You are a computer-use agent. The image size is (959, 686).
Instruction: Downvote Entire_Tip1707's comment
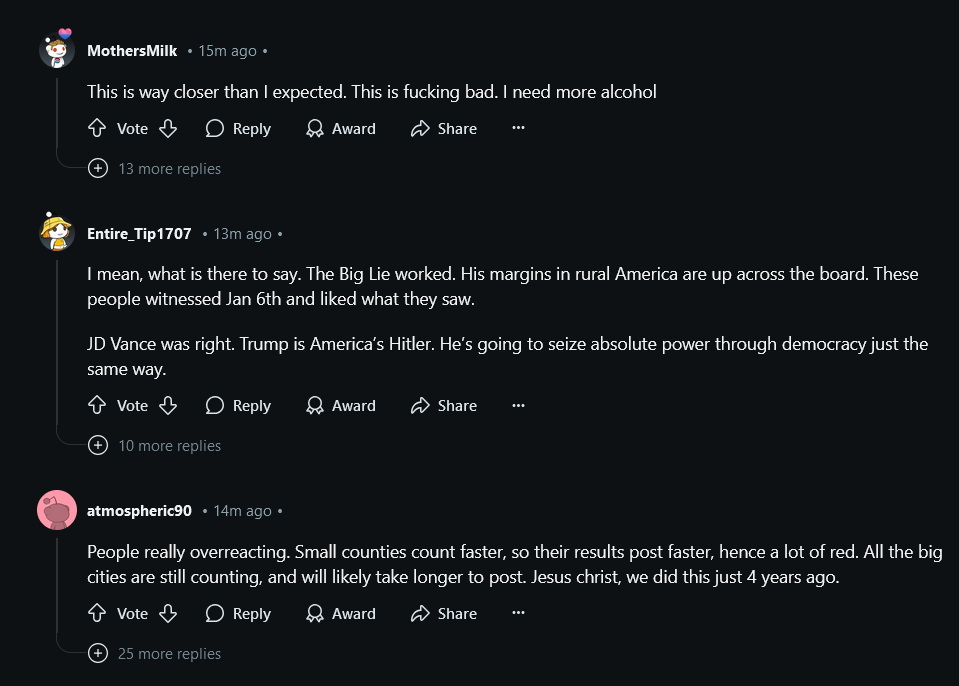pyautogui.click(x=168, y=405)
